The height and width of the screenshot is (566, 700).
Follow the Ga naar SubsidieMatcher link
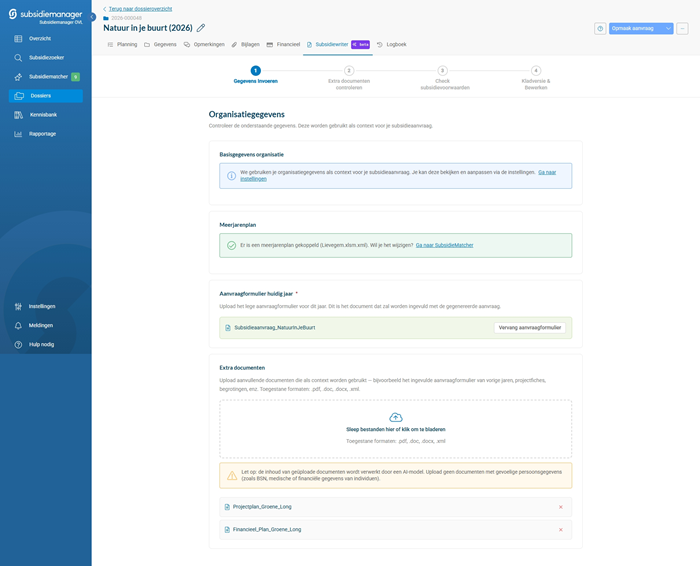coord(444,245)
